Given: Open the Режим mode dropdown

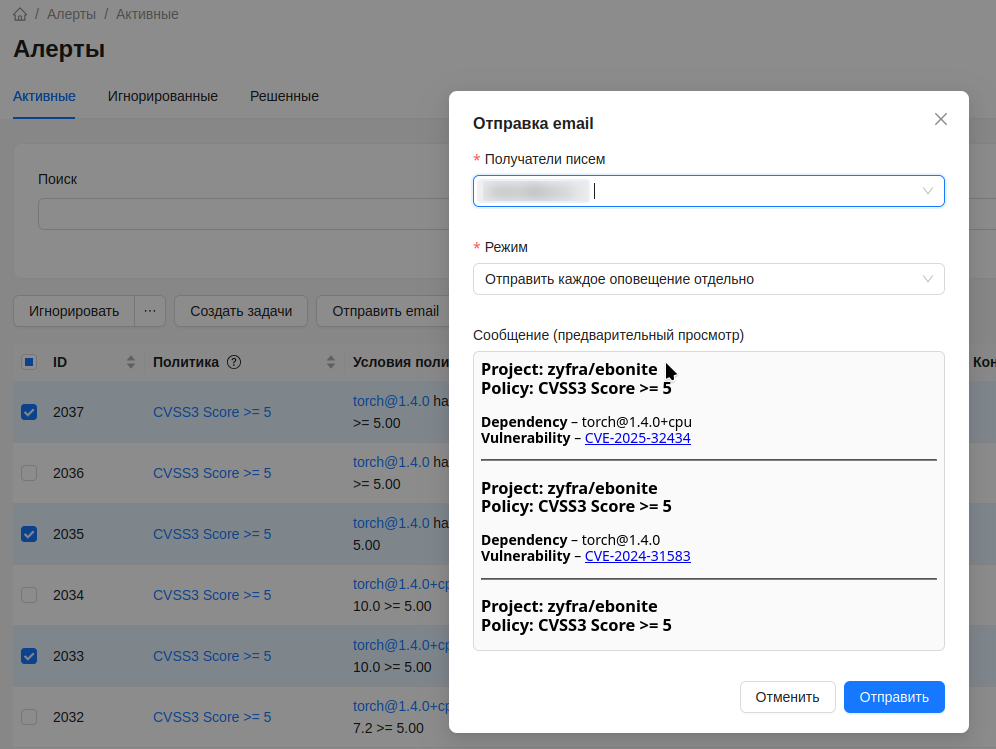Looking at the screenshot, I should coord(709,280).
